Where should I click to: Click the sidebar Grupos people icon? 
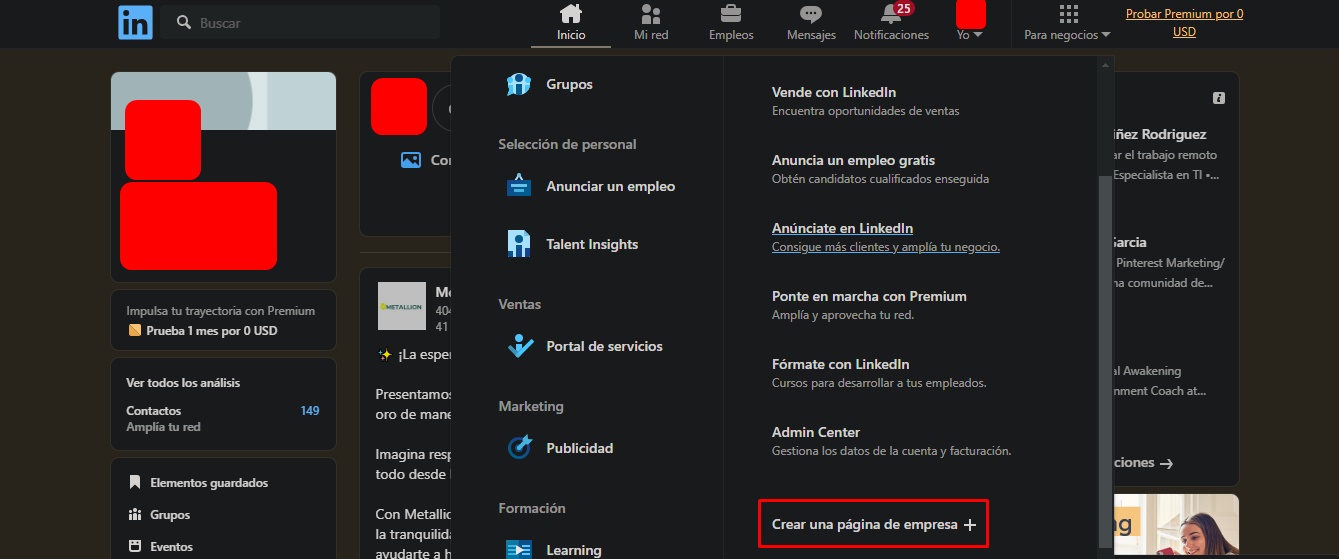click(x=135, y=515)
